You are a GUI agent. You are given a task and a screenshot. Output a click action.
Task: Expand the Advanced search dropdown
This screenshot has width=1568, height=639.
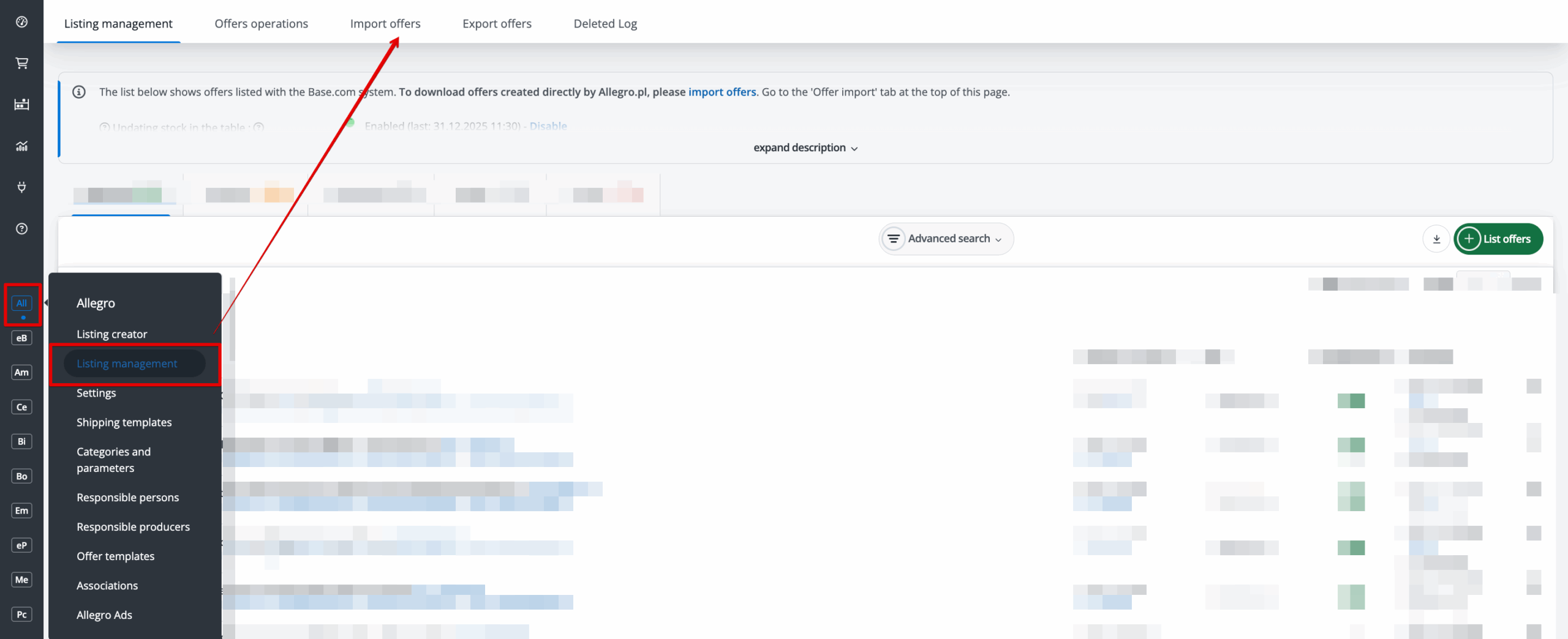click(x=946, y=239)
